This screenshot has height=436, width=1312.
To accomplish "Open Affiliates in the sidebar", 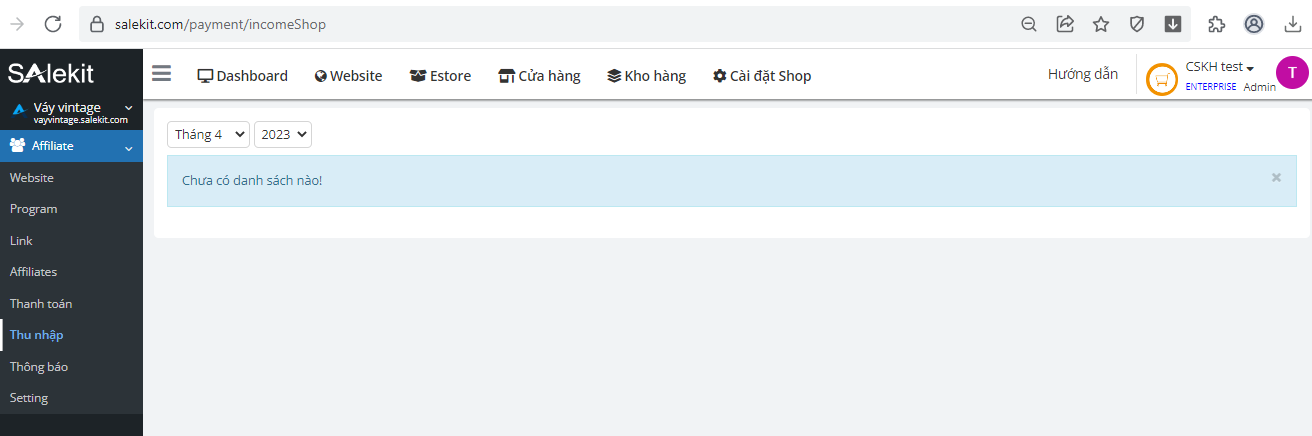I will click(33, 272).
